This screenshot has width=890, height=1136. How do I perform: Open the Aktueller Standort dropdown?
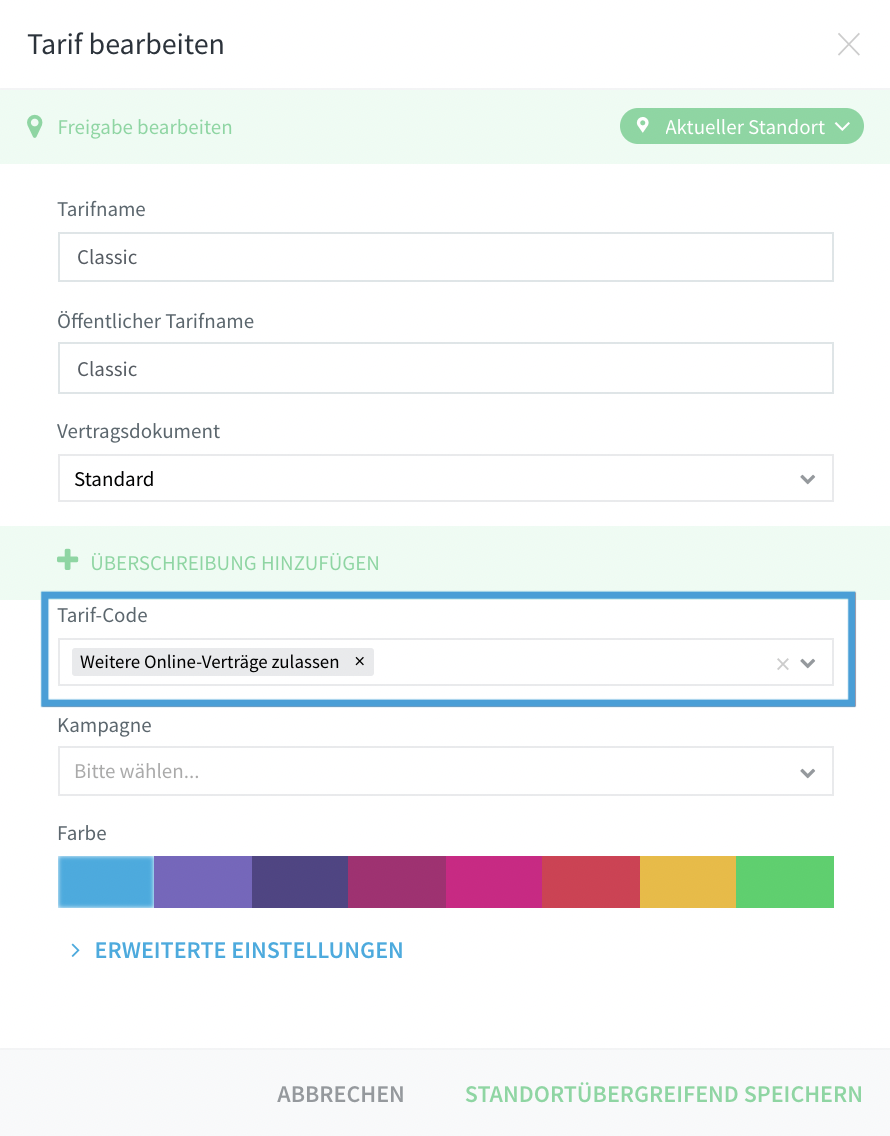tap(741, 126)
